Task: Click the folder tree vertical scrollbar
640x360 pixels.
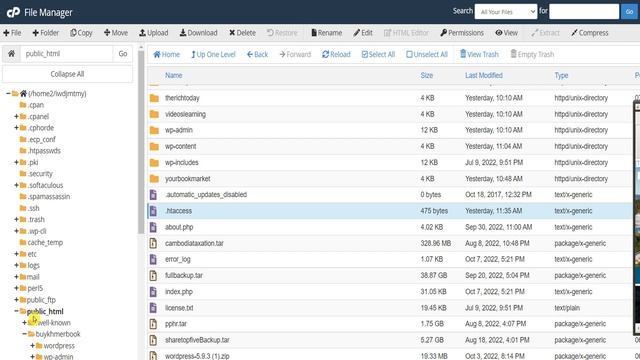Action: 141,141
